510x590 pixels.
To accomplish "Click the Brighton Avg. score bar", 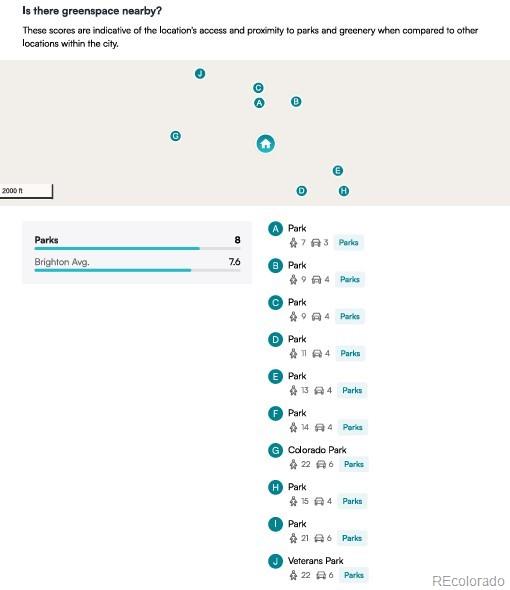I will tap(137, 270).
